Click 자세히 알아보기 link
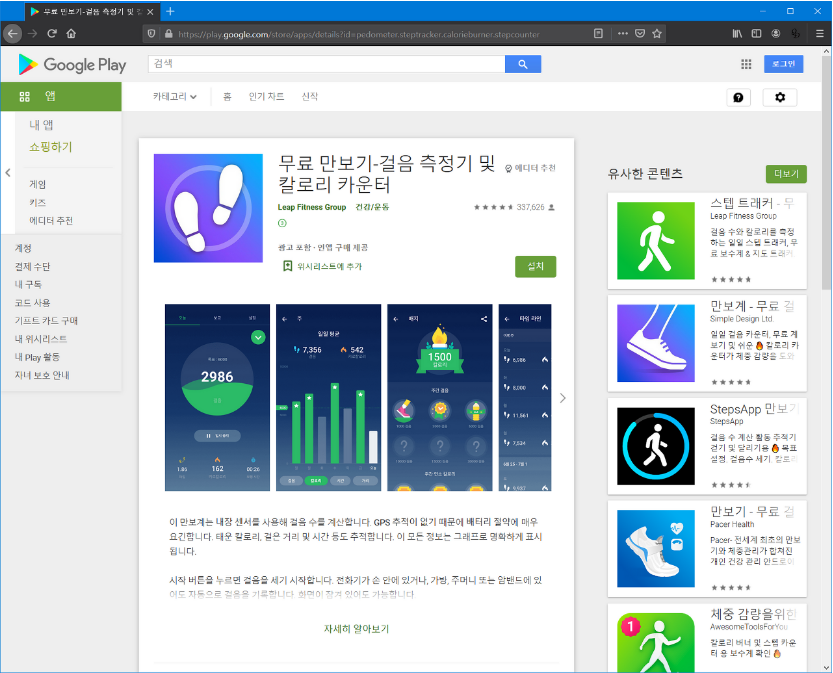833x673 pixels. [x=356, y=629]
